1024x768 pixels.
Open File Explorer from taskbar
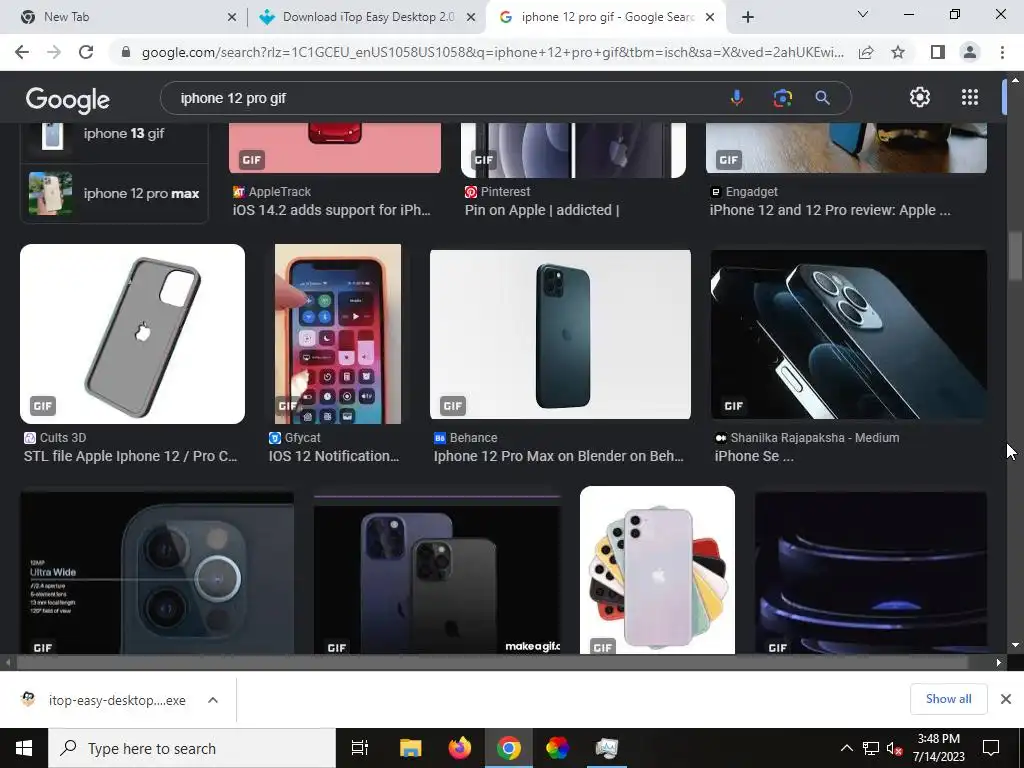[x=410, y=748]
